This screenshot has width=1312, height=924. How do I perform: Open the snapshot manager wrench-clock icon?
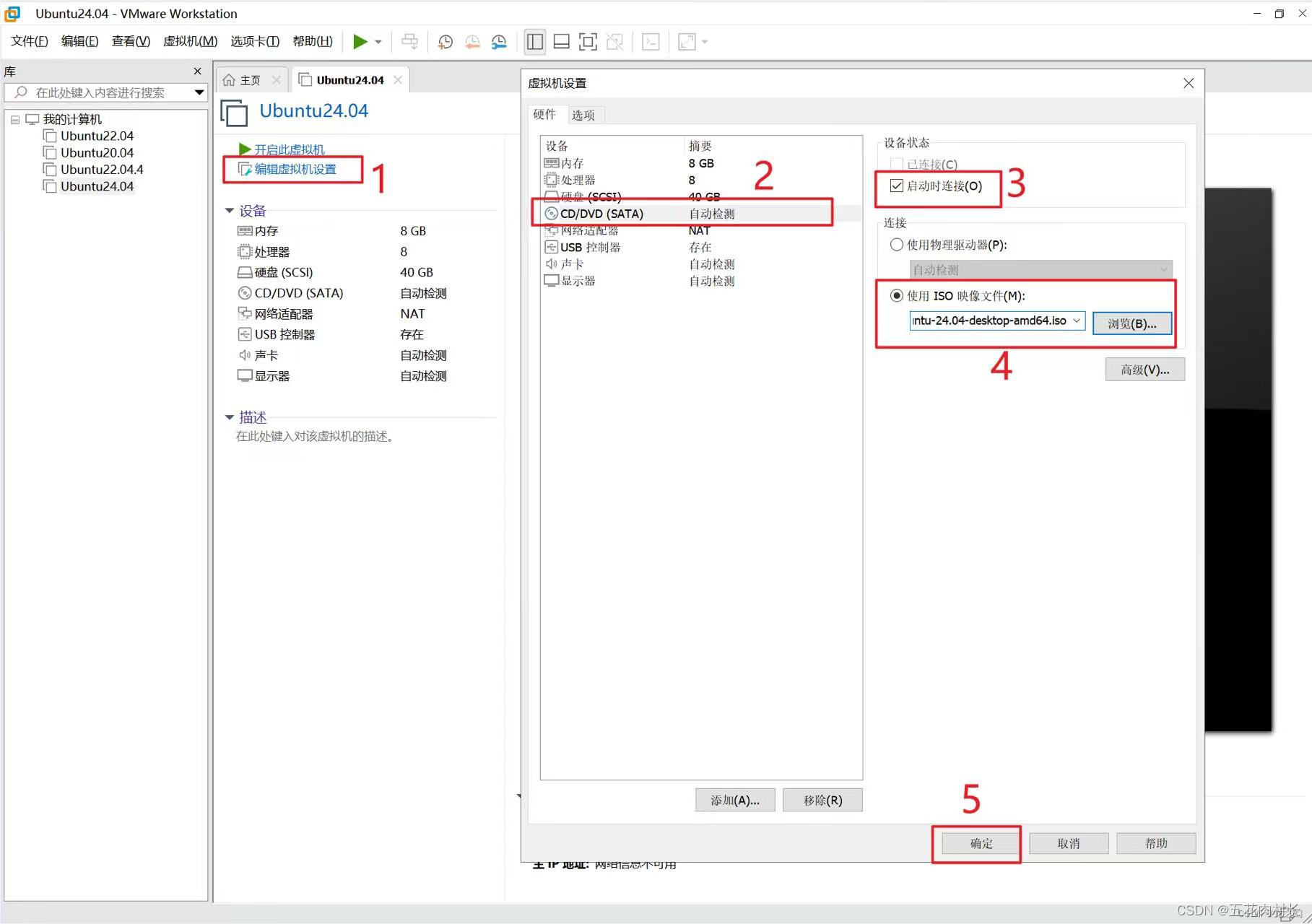tap(499, 42)
